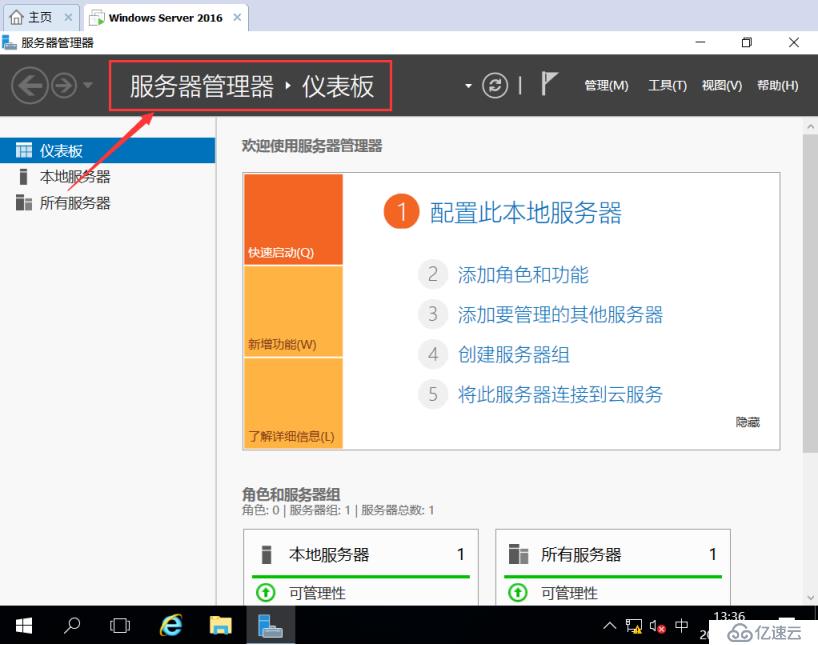Select 所有服务器 in the sidebar
The height and width of the screenshot is (645, 818).
[107, 202]
